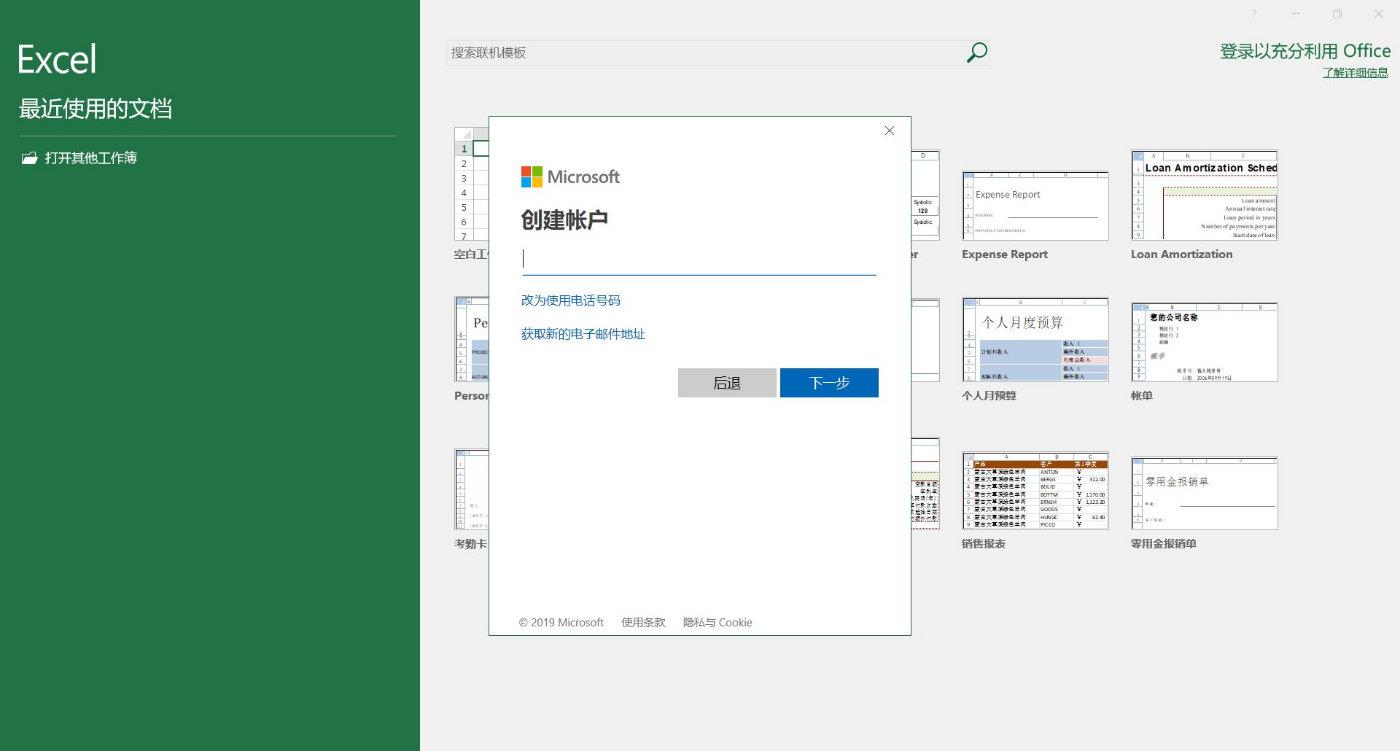Click the 改为使用电话号码 link
The image size is (1400, 751).
(x=571, y=300)
